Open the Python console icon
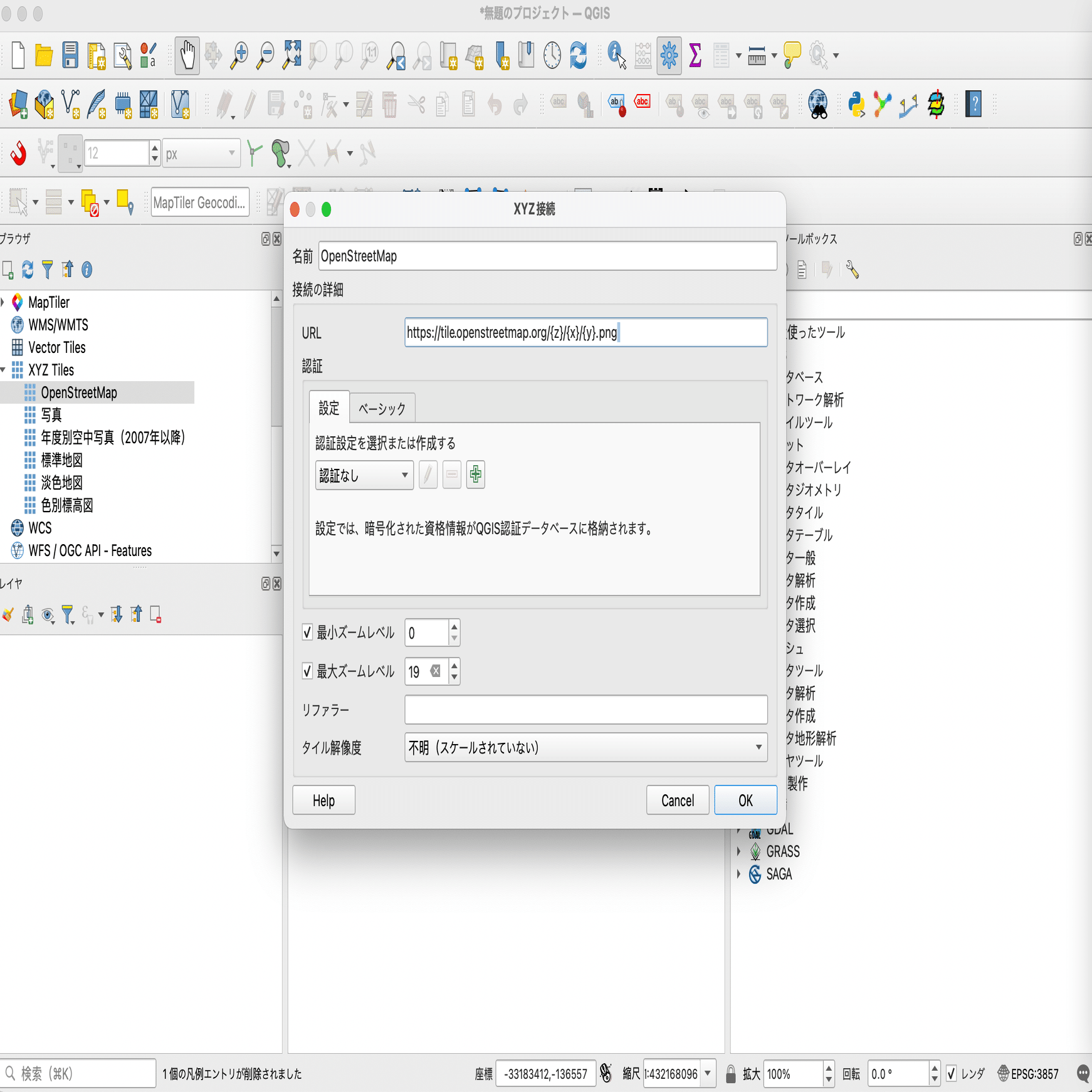 click(x=856, y=104)
